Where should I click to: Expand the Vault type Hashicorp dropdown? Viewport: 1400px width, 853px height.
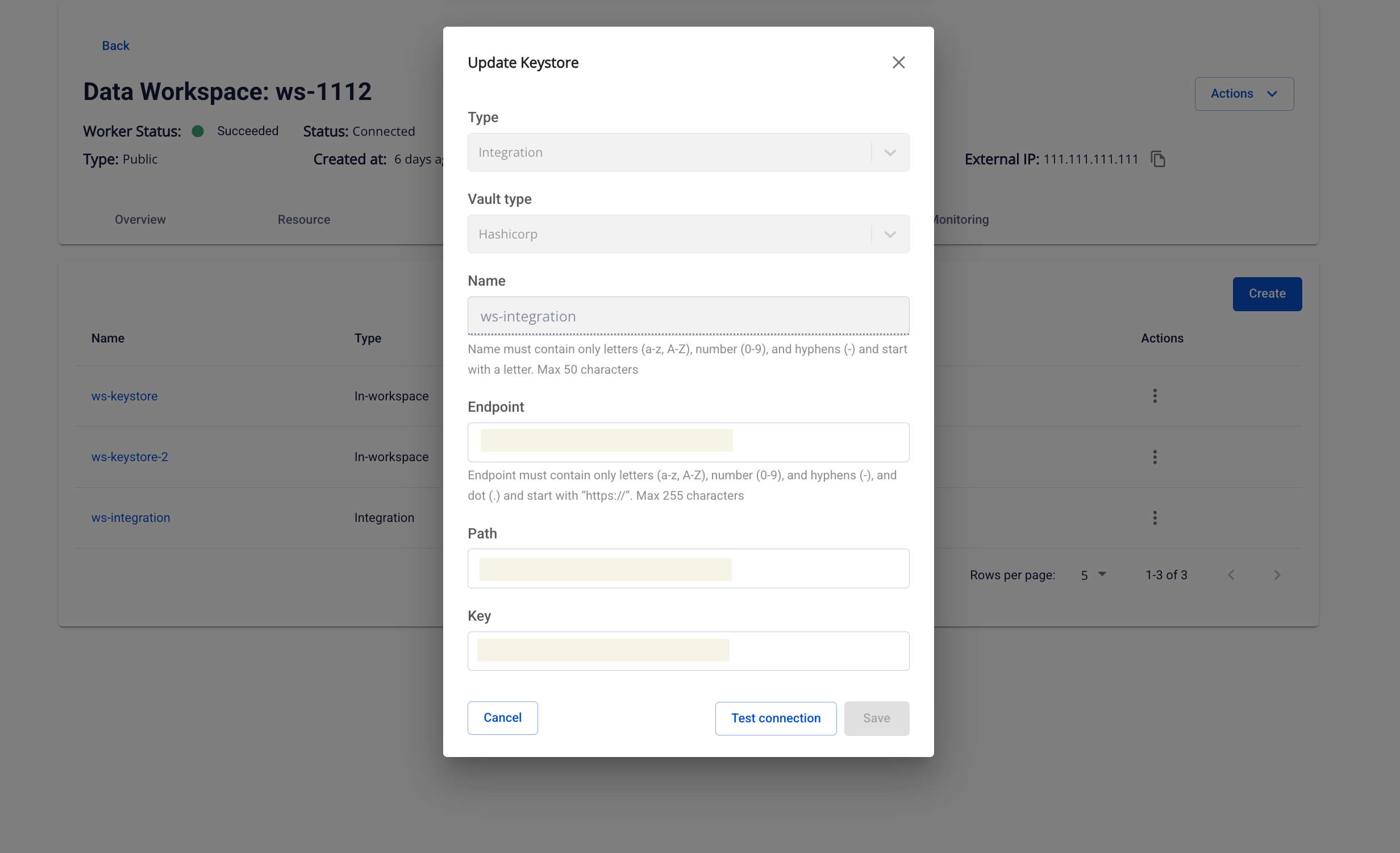pyautogui.click(x=890, y=234)
